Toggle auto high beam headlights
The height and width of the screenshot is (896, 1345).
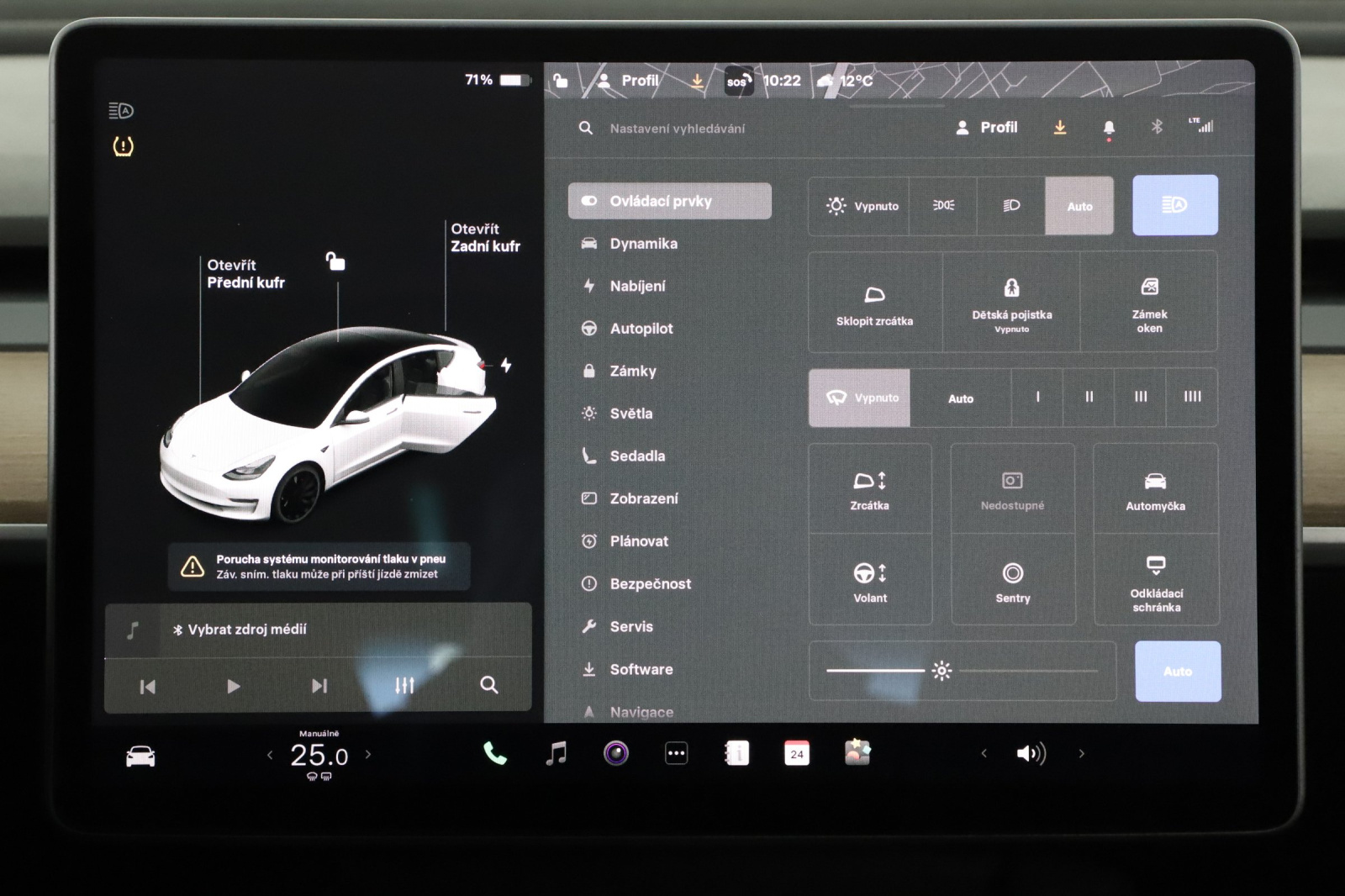coord(1174,205)
